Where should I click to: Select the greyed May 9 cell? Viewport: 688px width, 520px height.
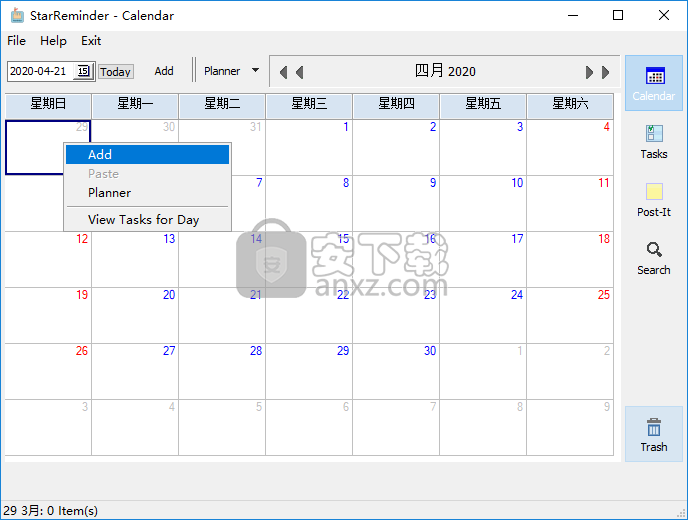[570, 427]
